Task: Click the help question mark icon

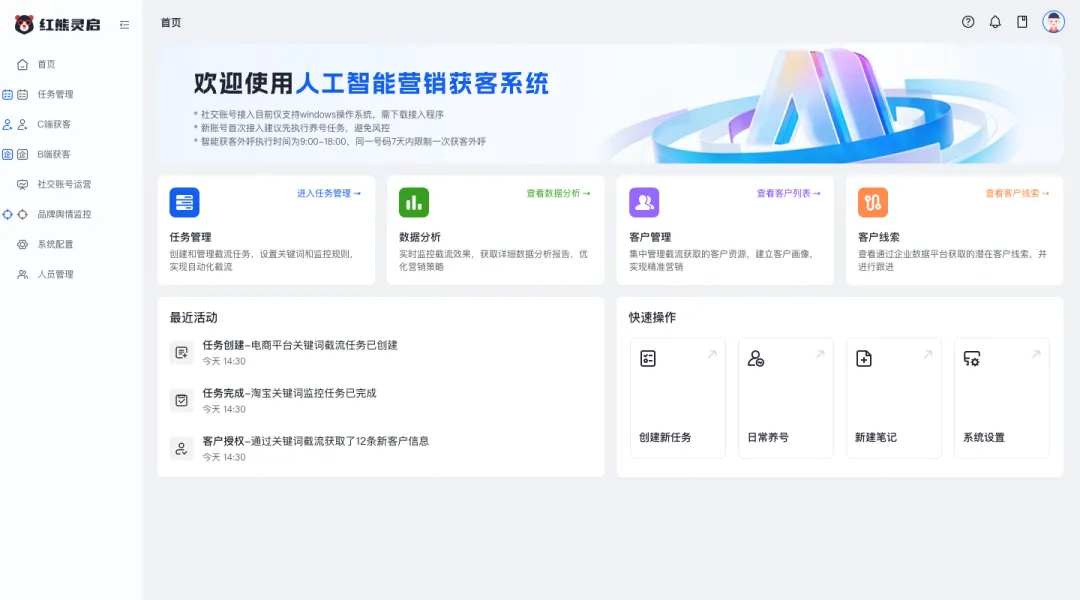Action: pyautogui.click(x=967, y=21)
